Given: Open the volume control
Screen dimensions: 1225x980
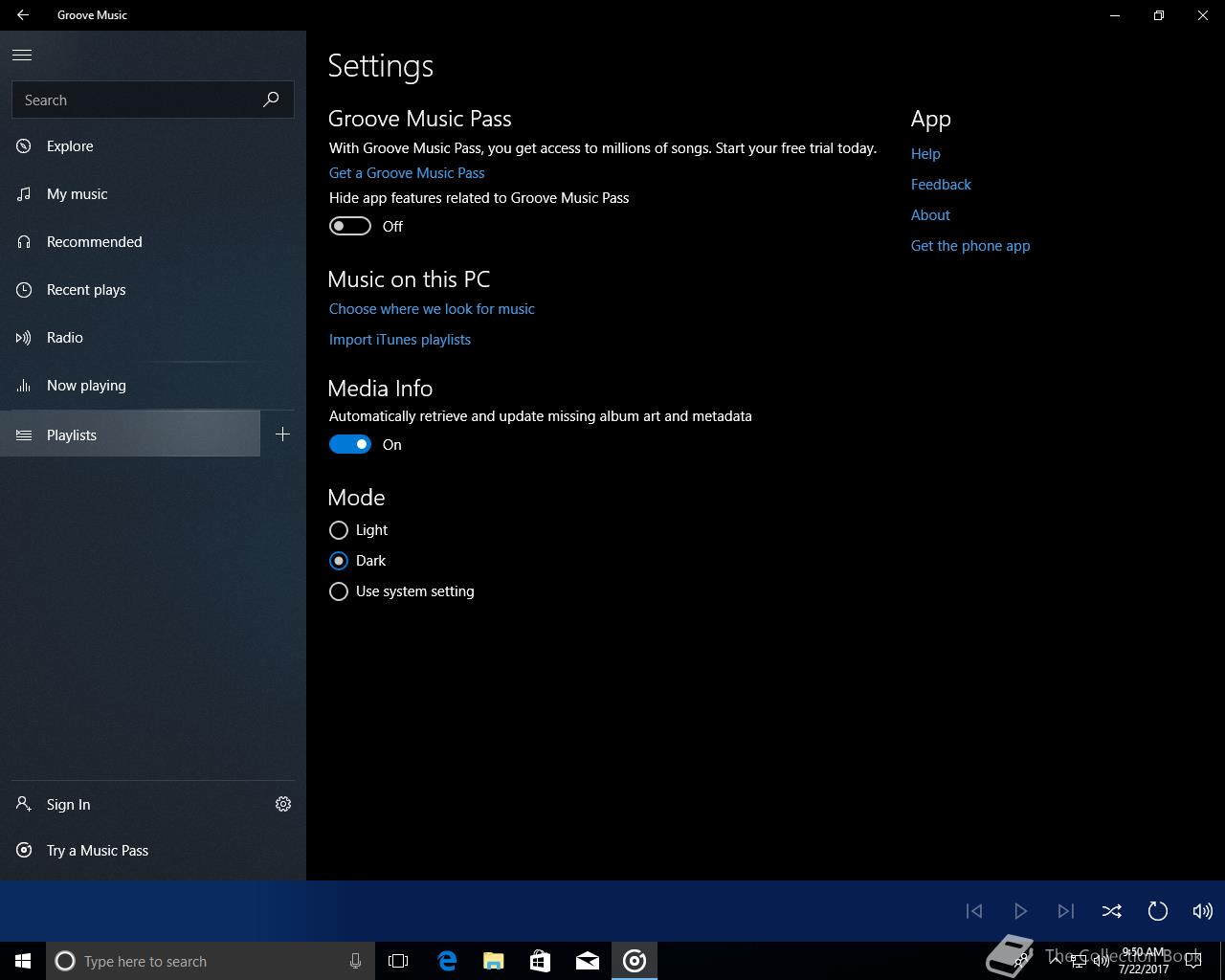Looking at the screenshot, I should click(x=1203, y=911).
